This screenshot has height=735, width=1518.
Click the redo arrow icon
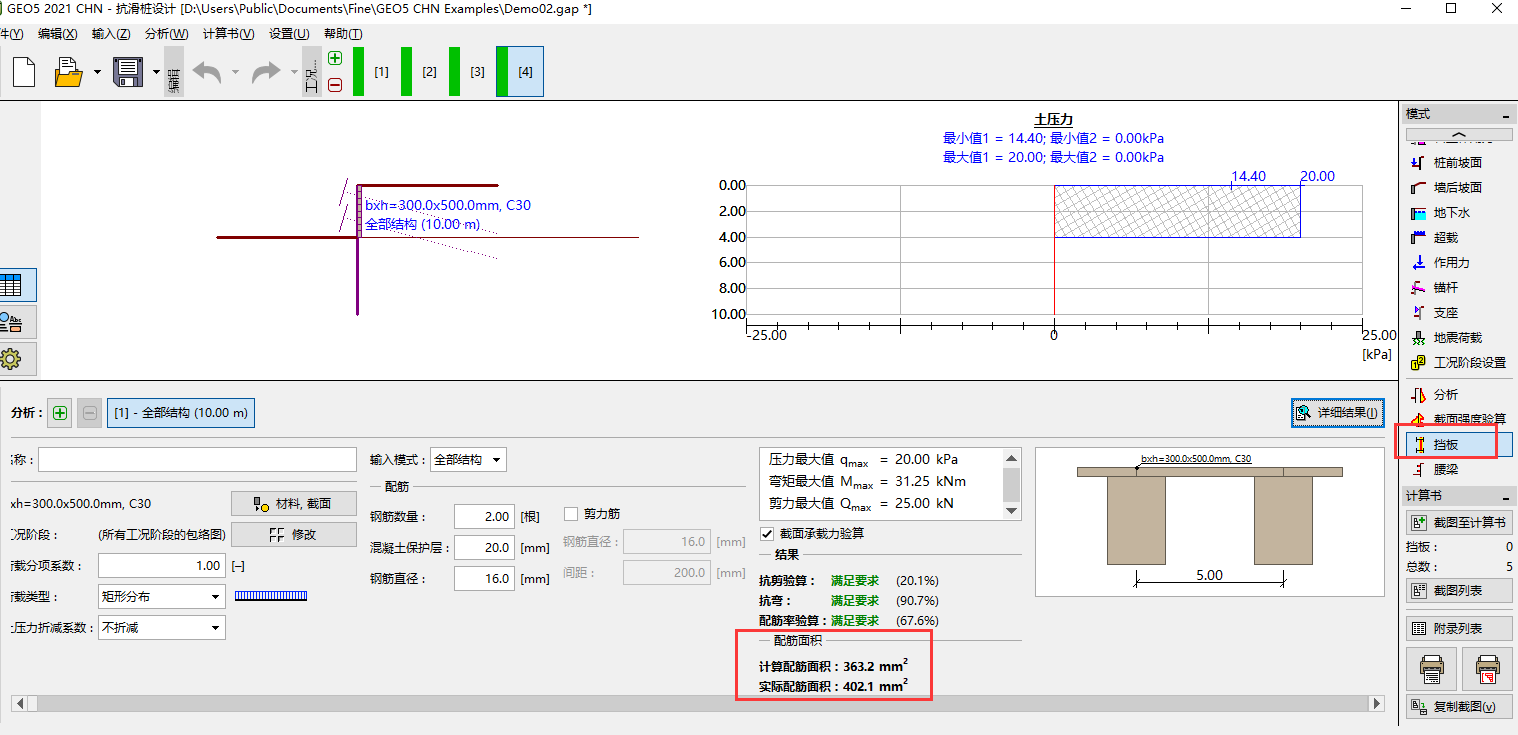point(267,72)
